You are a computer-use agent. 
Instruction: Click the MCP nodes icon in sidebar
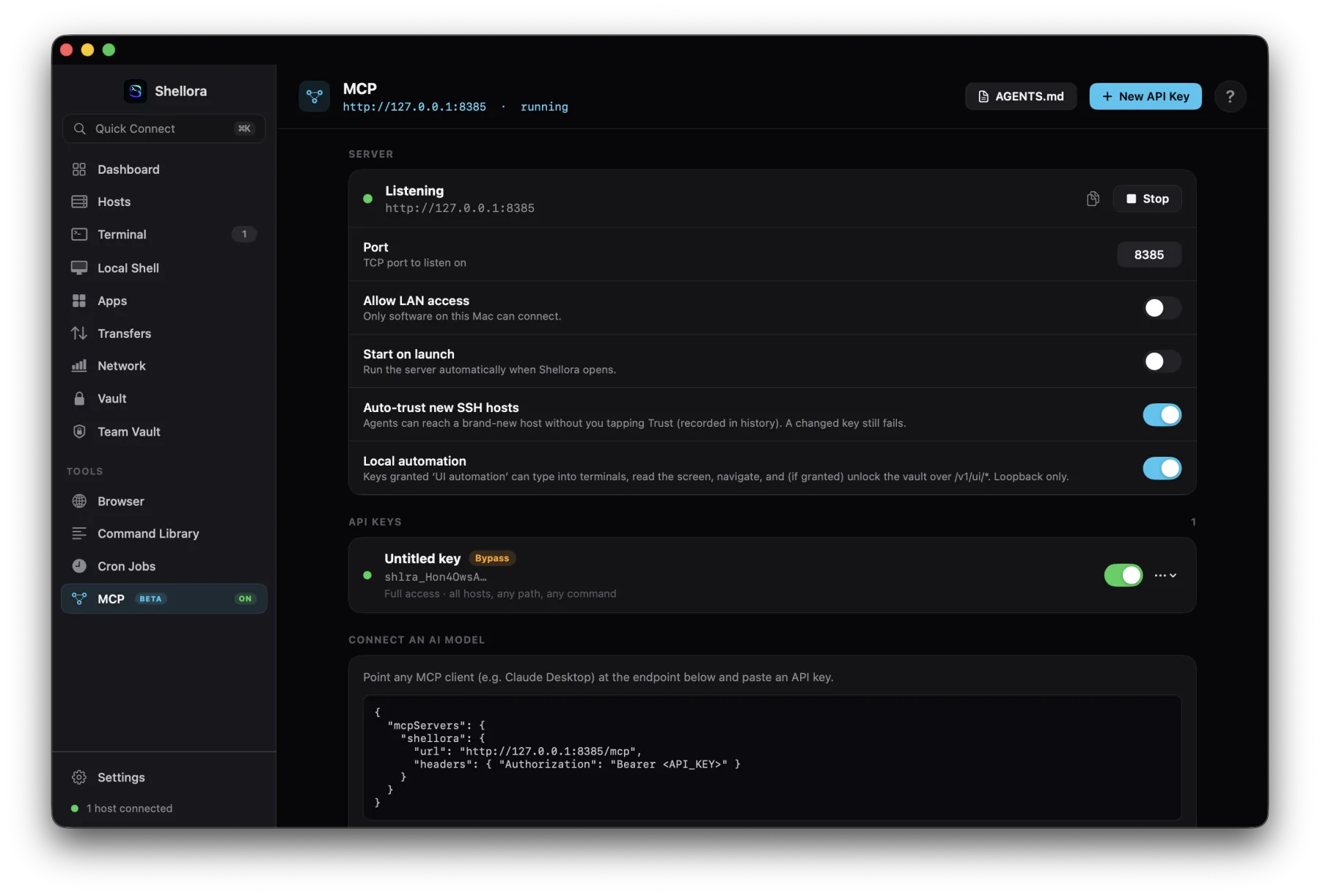coord(79,599)
